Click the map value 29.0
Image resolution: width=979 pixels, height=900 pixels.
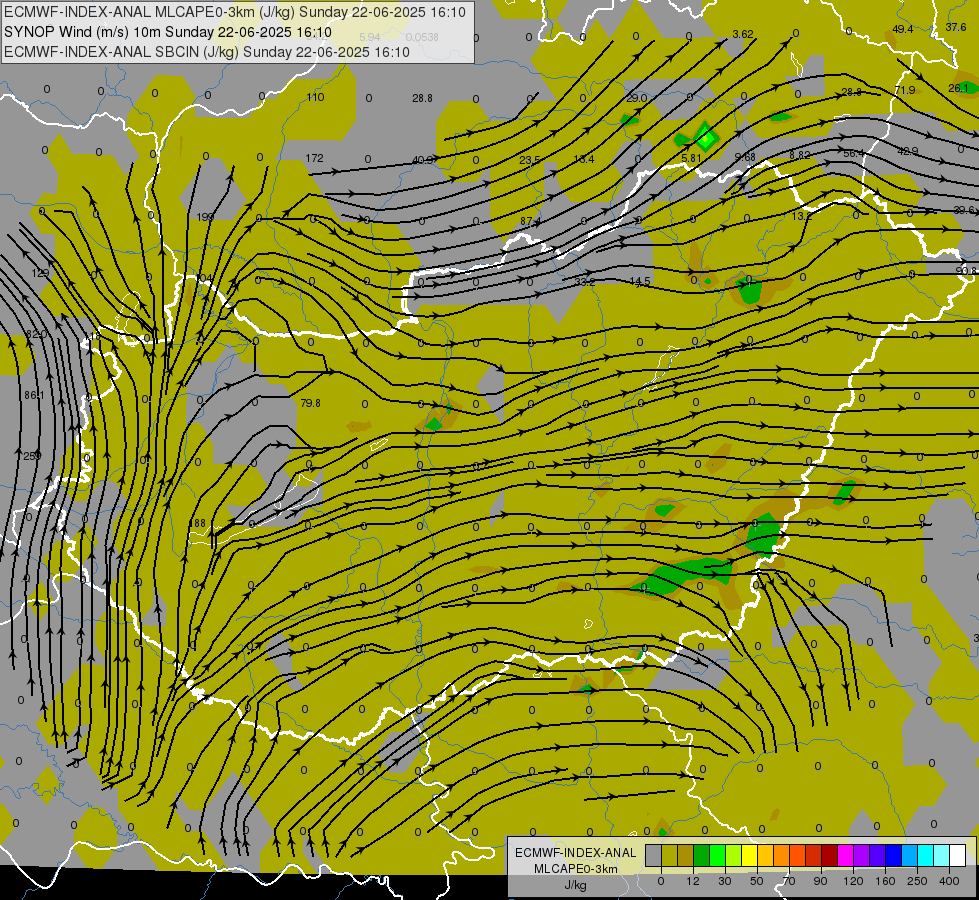click(x=637, y=98)
